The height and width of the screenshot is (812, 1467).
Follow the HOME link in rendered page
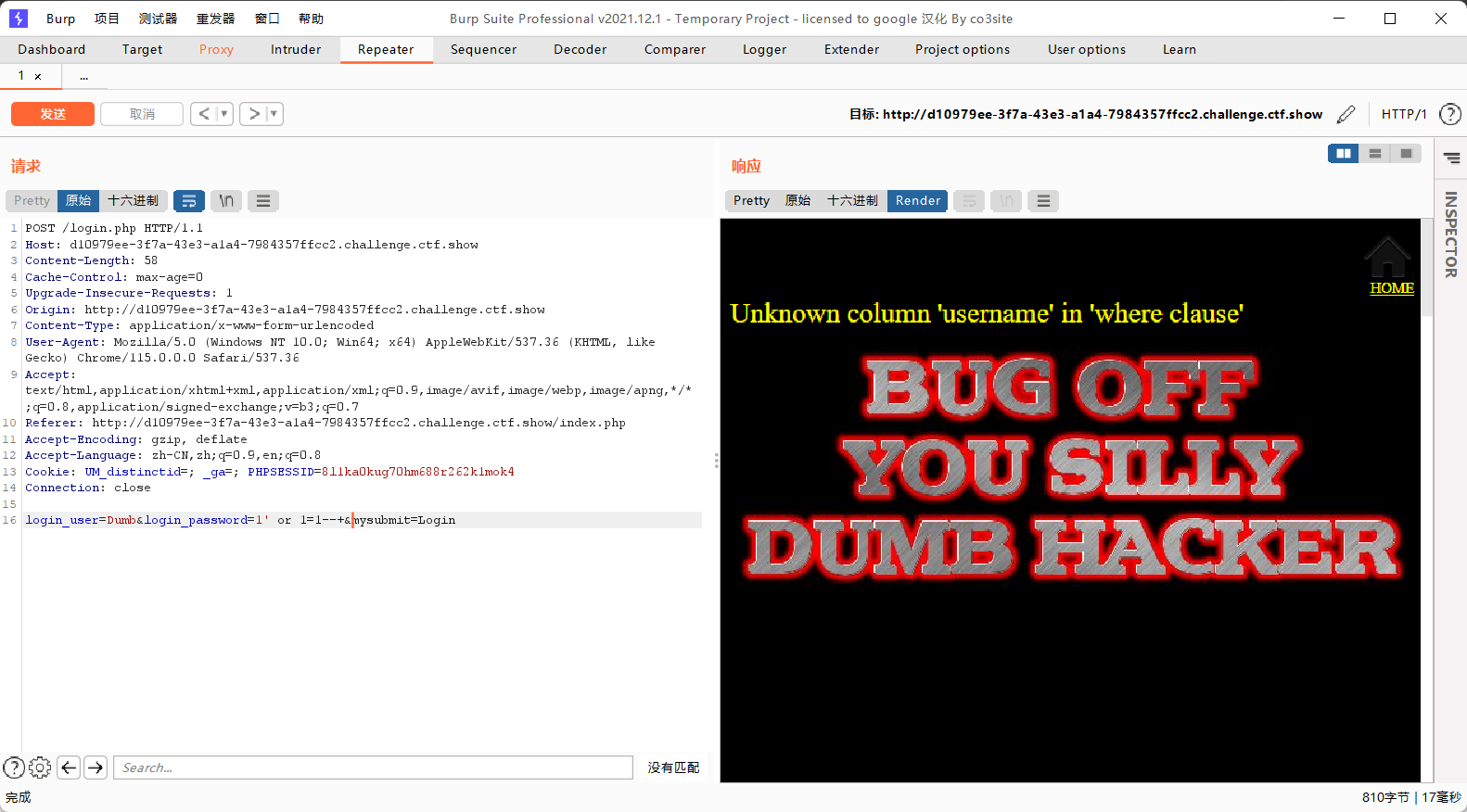pyautogui.click(x=1392, y=288)
